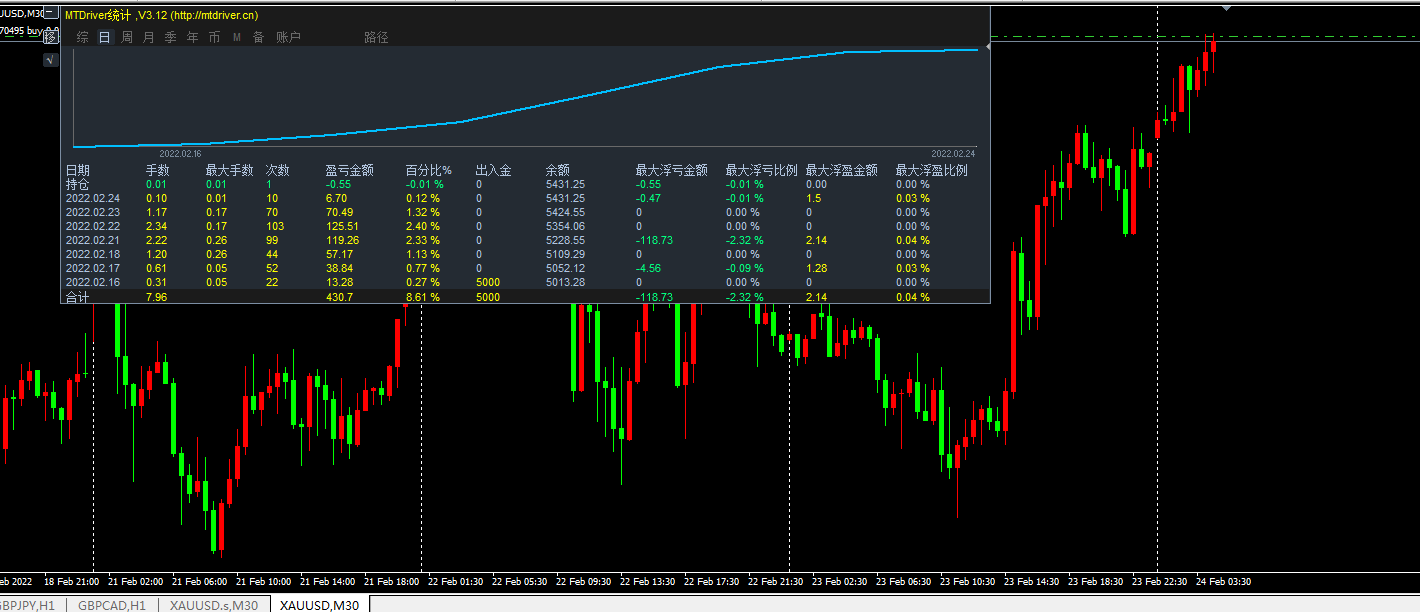1420x612 pixels.
Task: Click the 21 Feb 10:00 time axis label
Action: pos(266,581)
